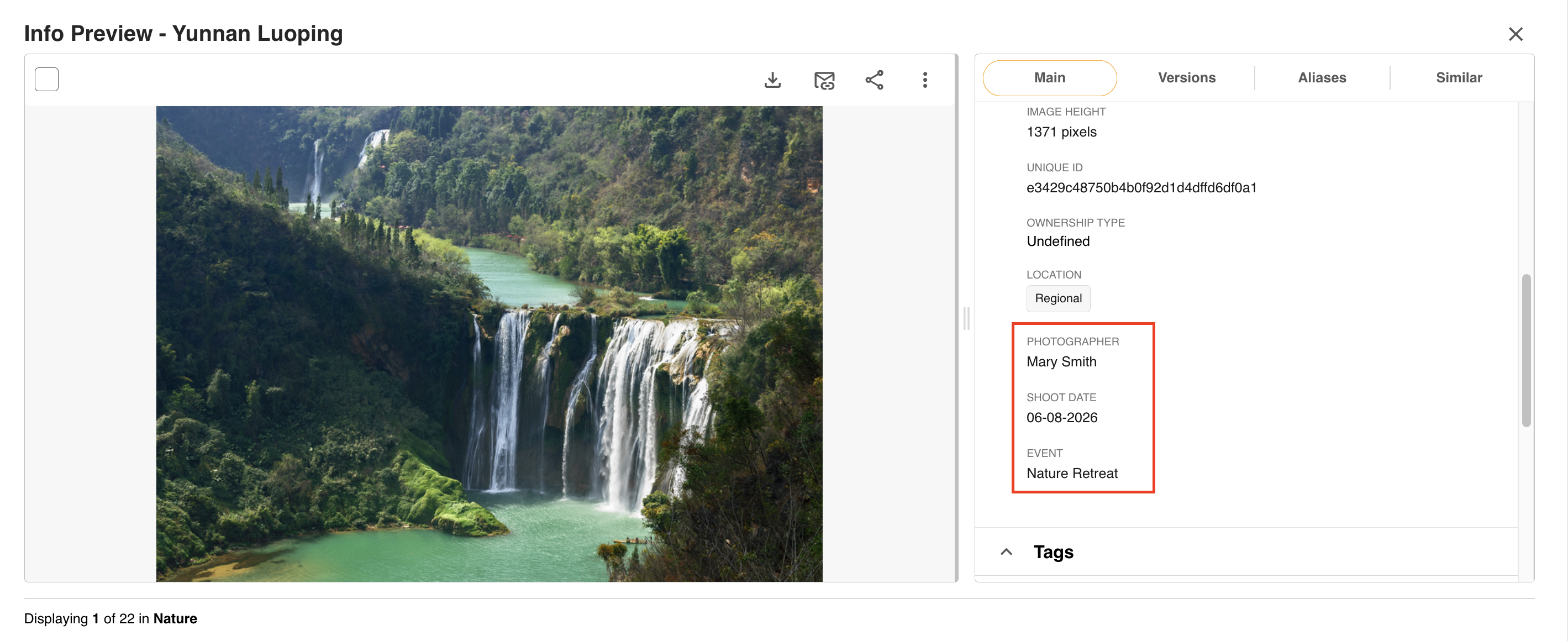Switch to the Main tab
Image resolution: width=1568 pixels, height=641 pixels.
[x=1049, y=78]
